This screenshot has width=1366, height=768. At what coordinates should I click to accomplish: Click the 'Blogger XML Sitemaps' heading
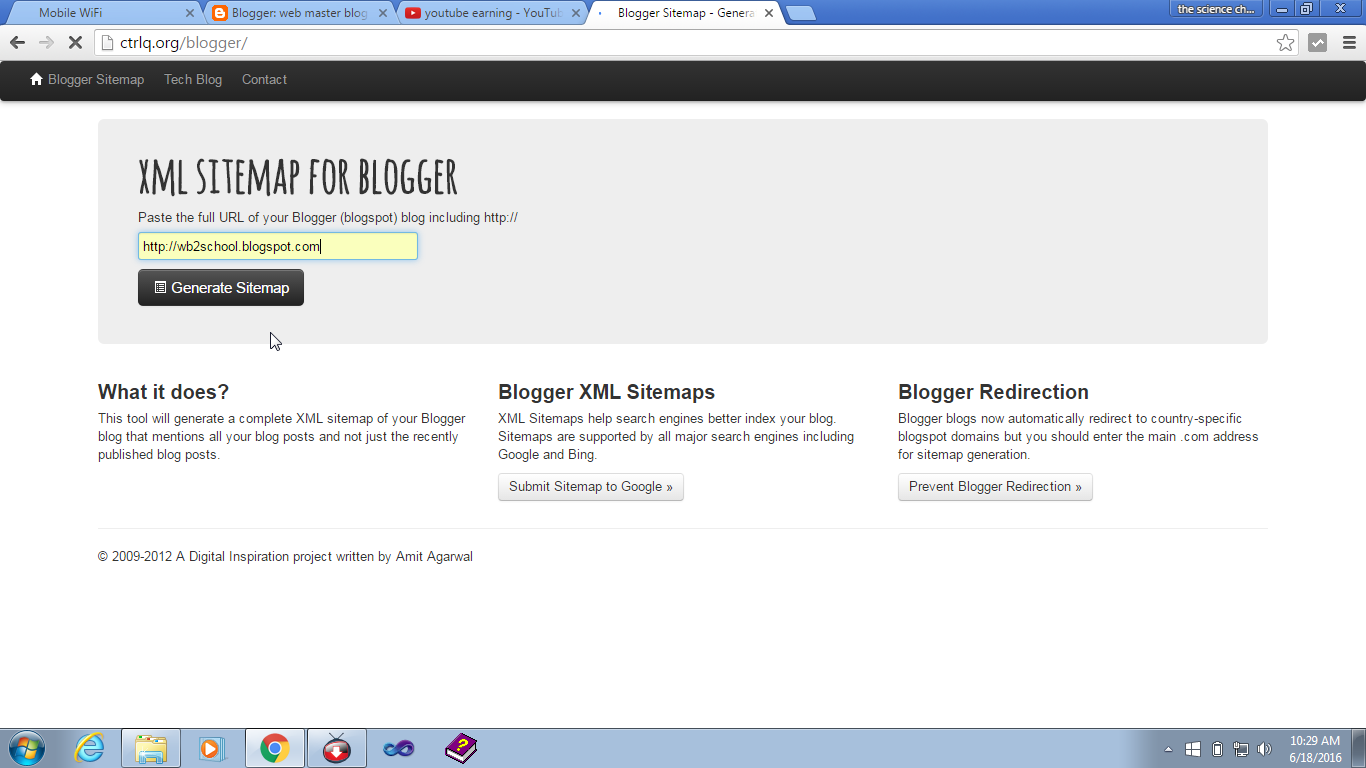coord(607,392)
